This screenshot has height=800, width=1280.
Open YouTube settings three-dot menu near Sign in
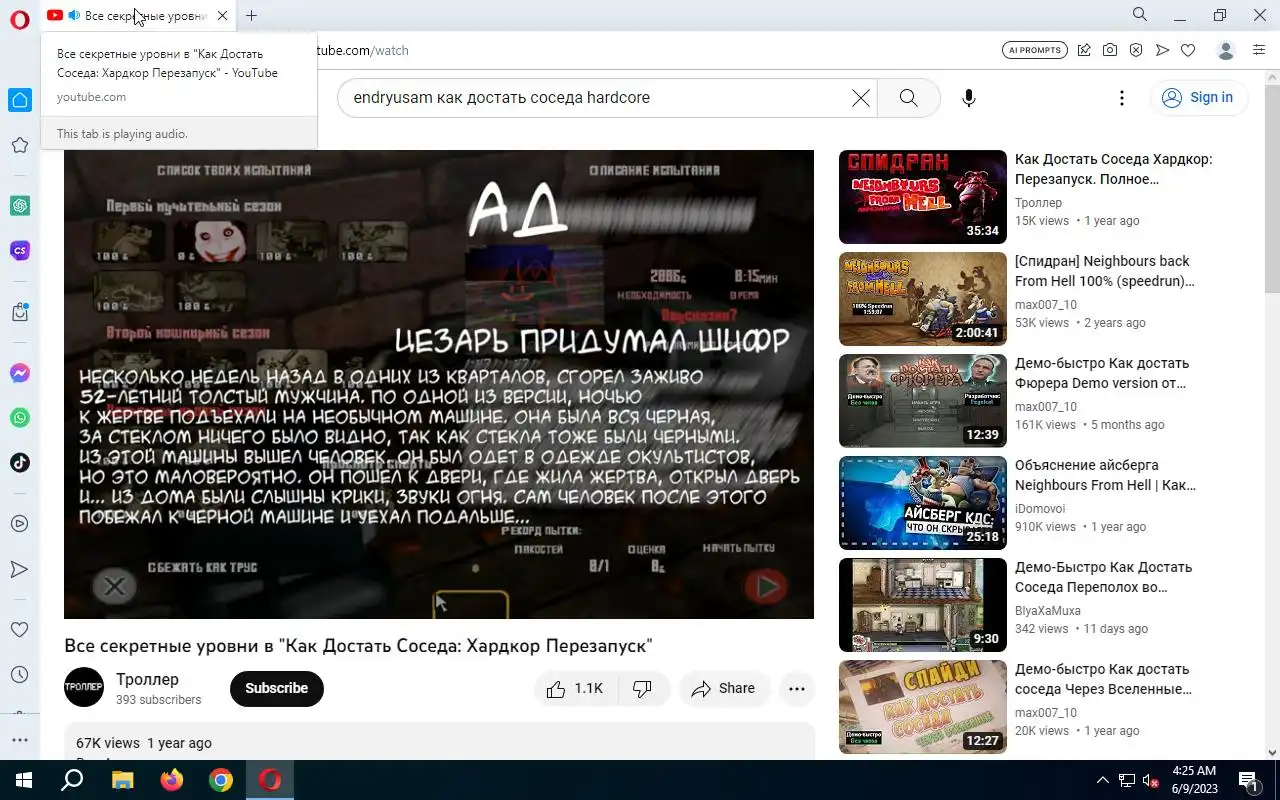pos(1122,98)
